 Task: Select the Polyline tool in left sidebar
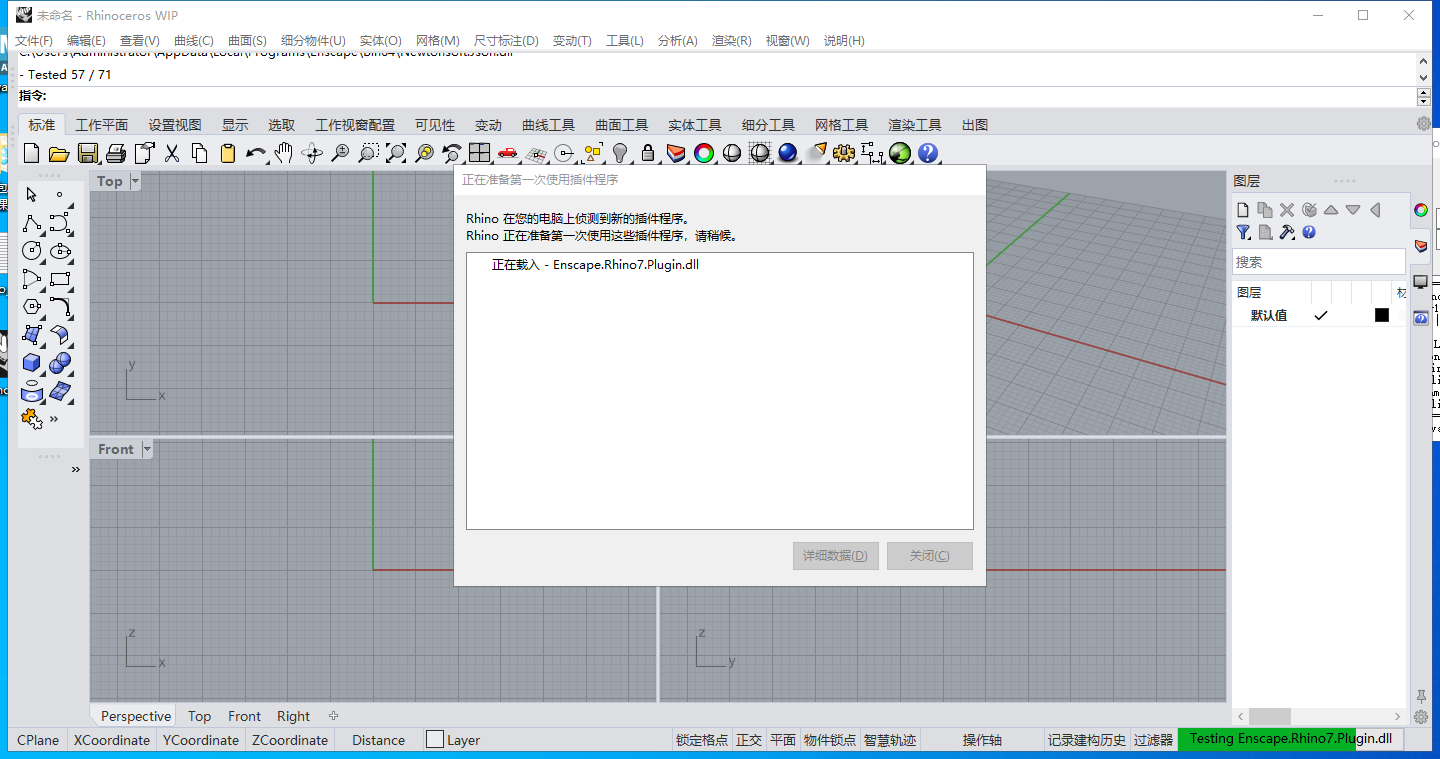32,223
